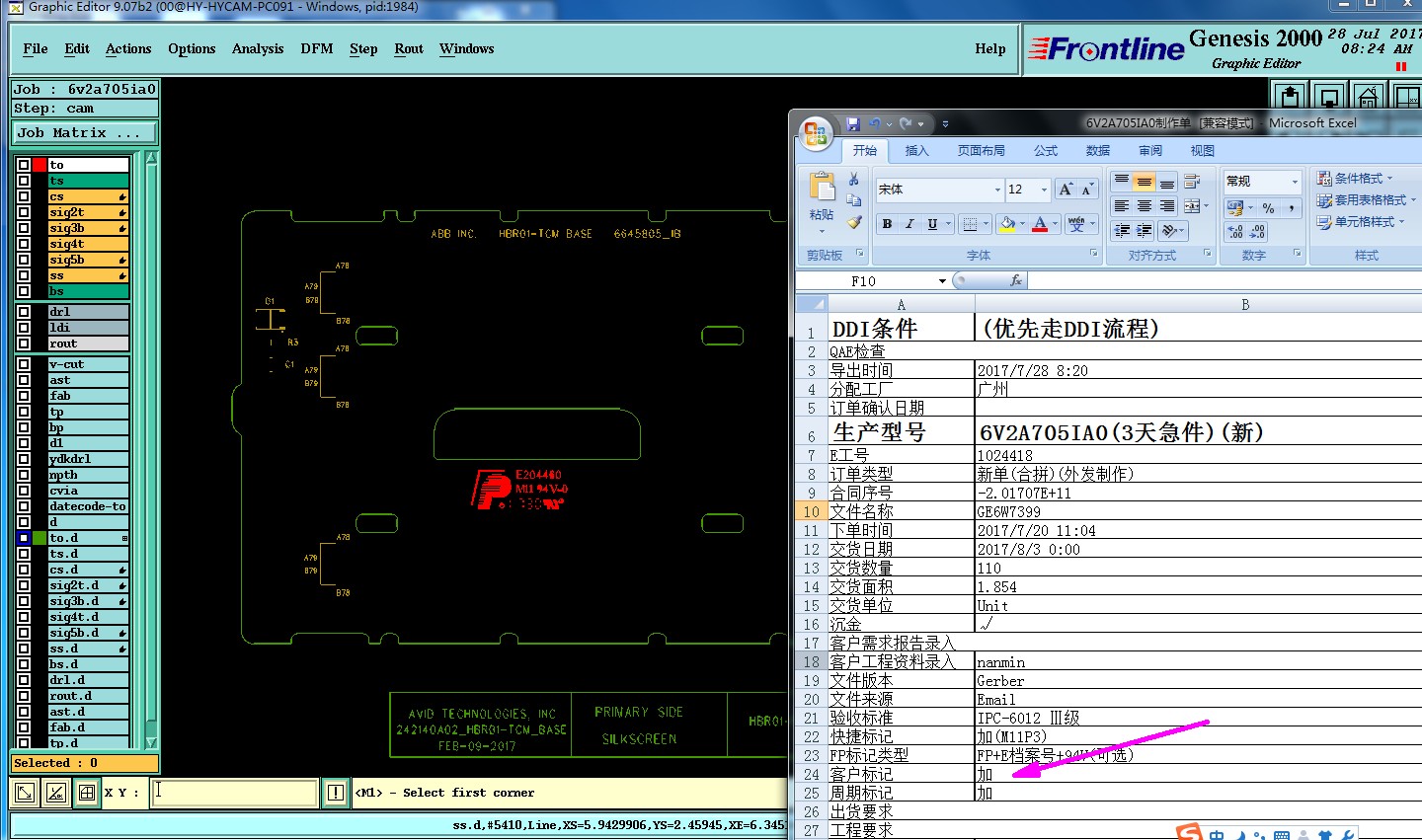Click the fill color paint bucket
The height and width of the screenshot is (840, 1422).
pyautogui.click(x=1007, y=224)
